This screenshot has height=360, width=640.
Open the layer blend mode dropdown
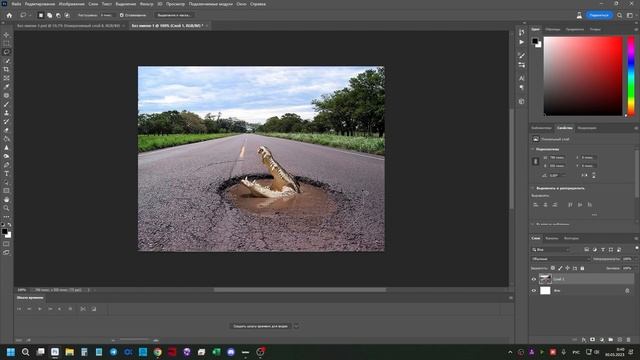tap(561, 259)
